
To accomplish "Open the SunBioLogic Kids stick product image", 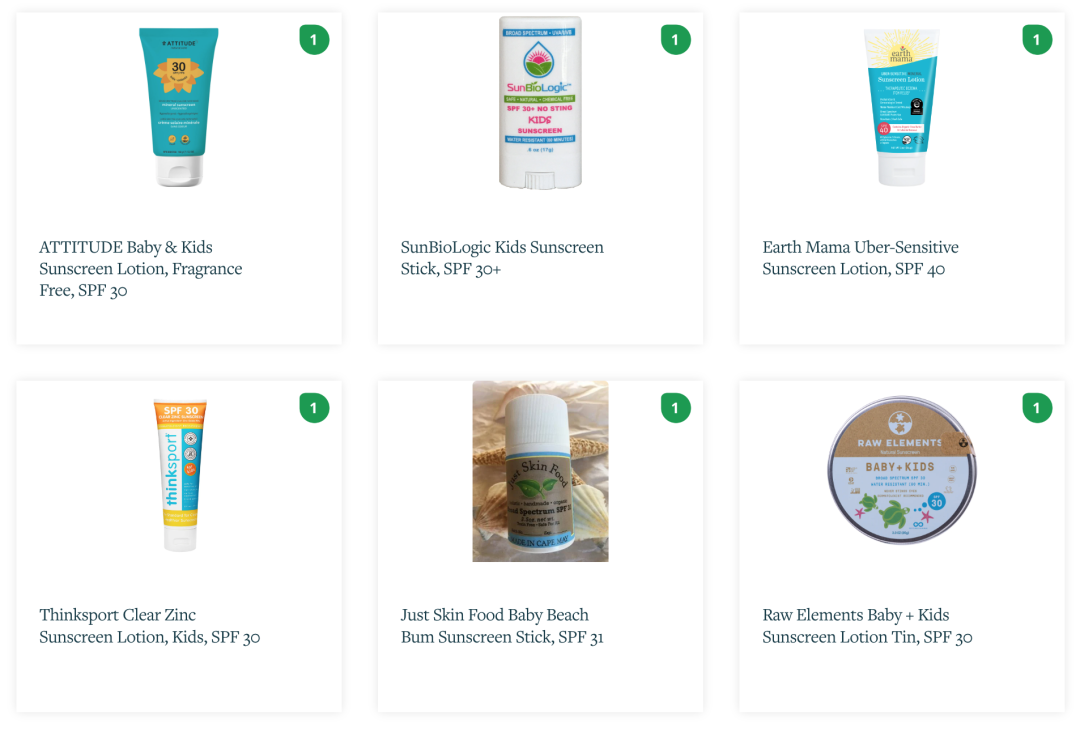I will click(x=540, y=103).
